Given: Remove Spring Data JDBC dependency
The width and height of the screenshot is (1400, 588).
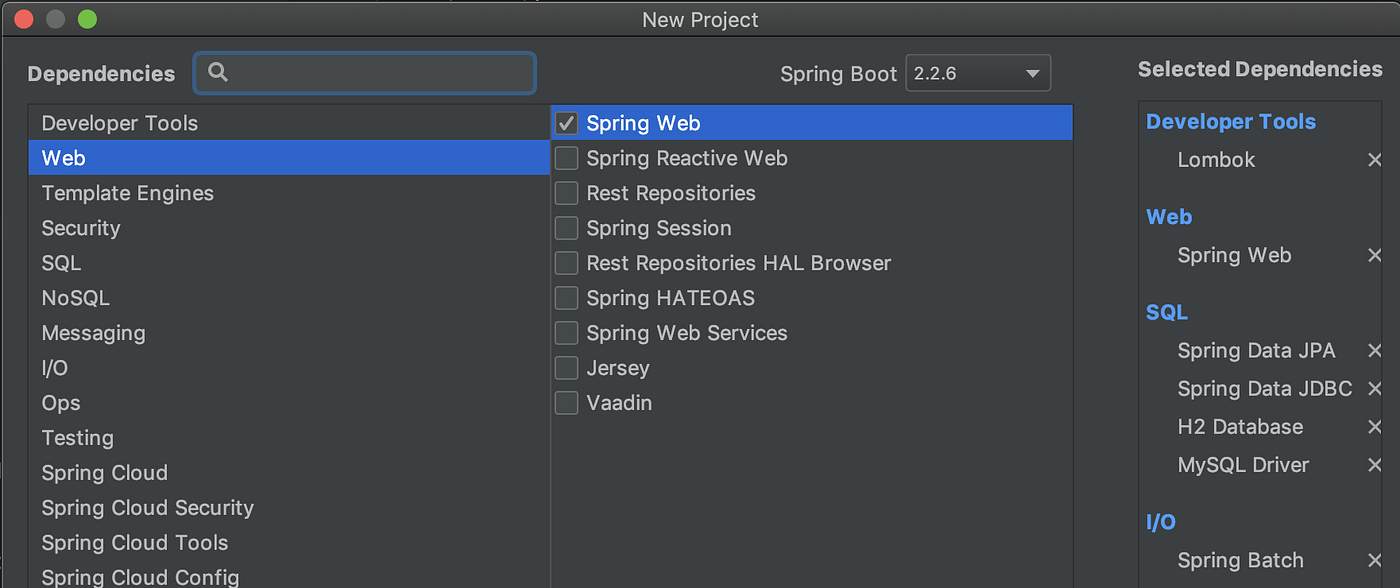Looking at the screenshot, I should [x=1375, y=389].
